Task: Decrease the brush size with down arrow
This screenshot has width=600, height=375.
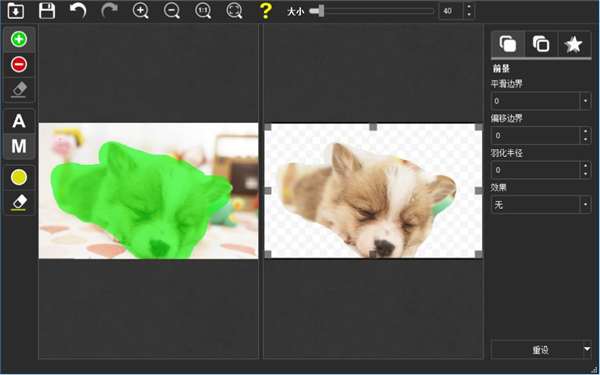Action: [469, 15]
